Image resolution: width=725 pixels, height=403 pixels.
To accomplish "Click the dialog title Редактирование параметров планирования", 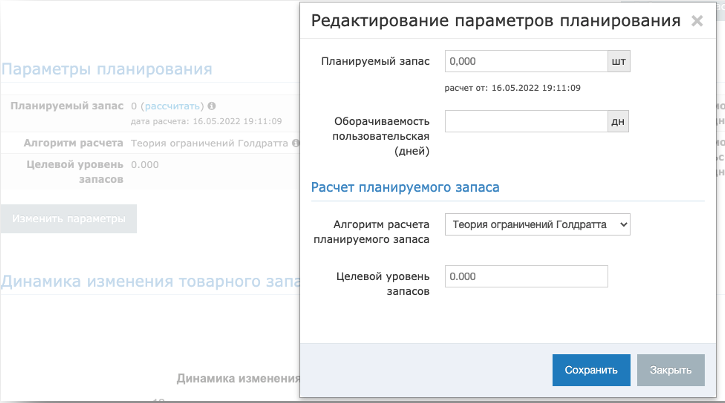I will pos(496,21).
